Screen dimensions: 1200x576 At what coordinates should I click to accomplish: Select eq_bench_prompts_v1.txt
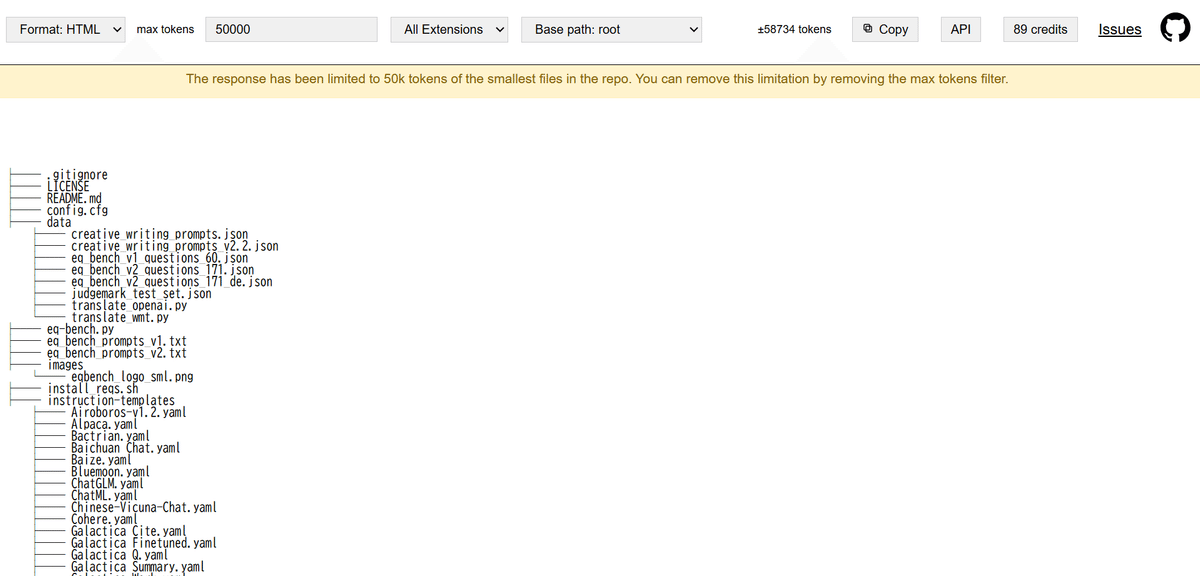(117, 341)
